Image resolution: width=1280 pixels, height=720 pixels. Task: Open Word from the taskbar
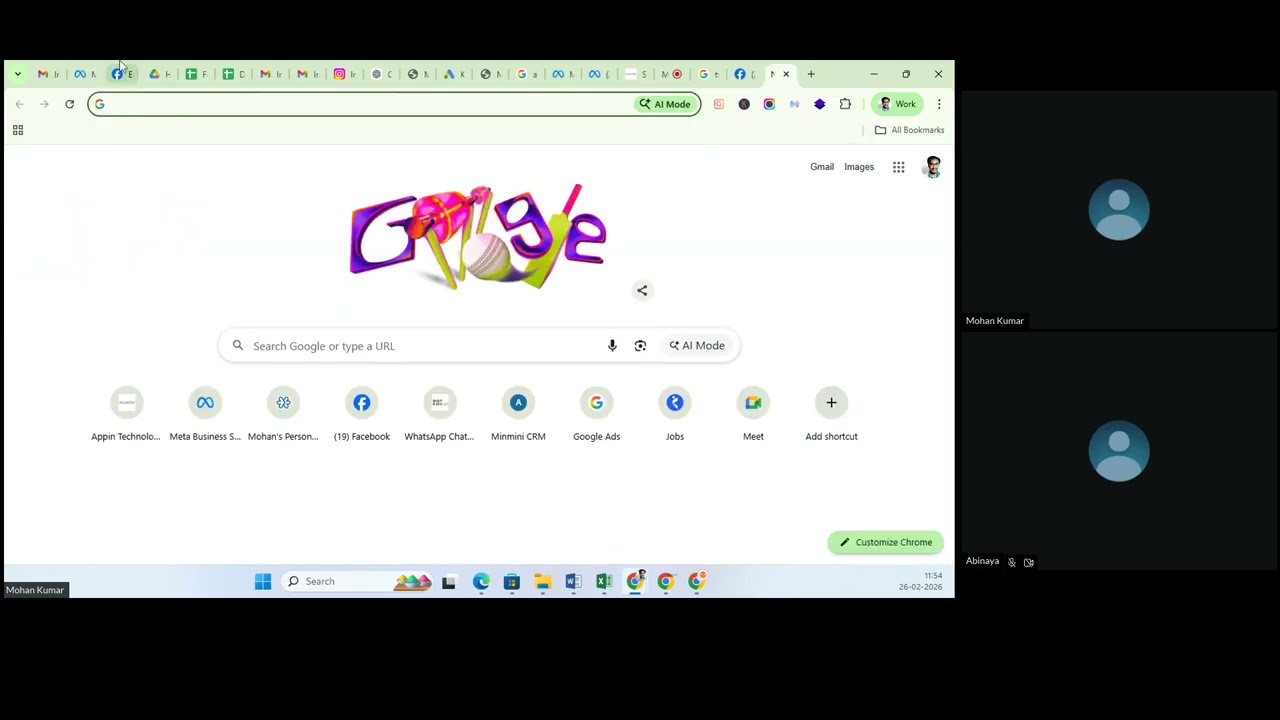coord(573,581)
